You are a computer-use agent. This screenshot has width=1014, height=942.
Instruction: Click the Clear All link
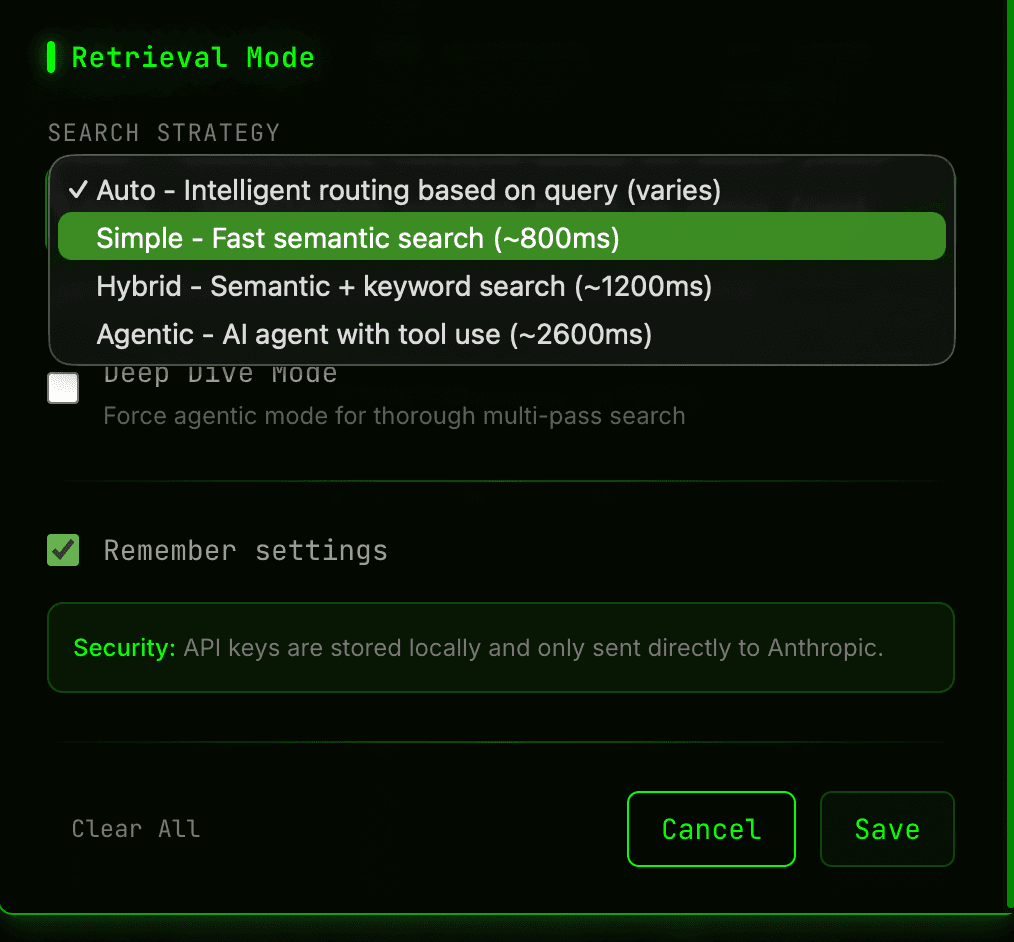(136, 829)
